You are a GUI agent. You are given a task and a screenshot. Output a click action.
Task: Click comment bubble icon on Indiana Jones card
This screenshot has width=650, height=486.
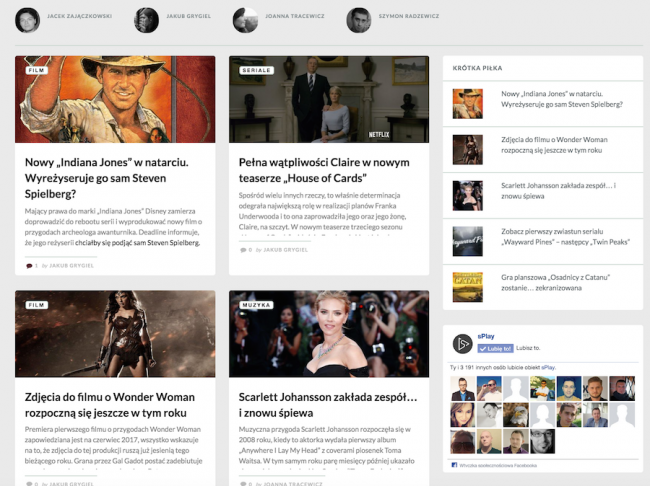[x=29, y=266]
